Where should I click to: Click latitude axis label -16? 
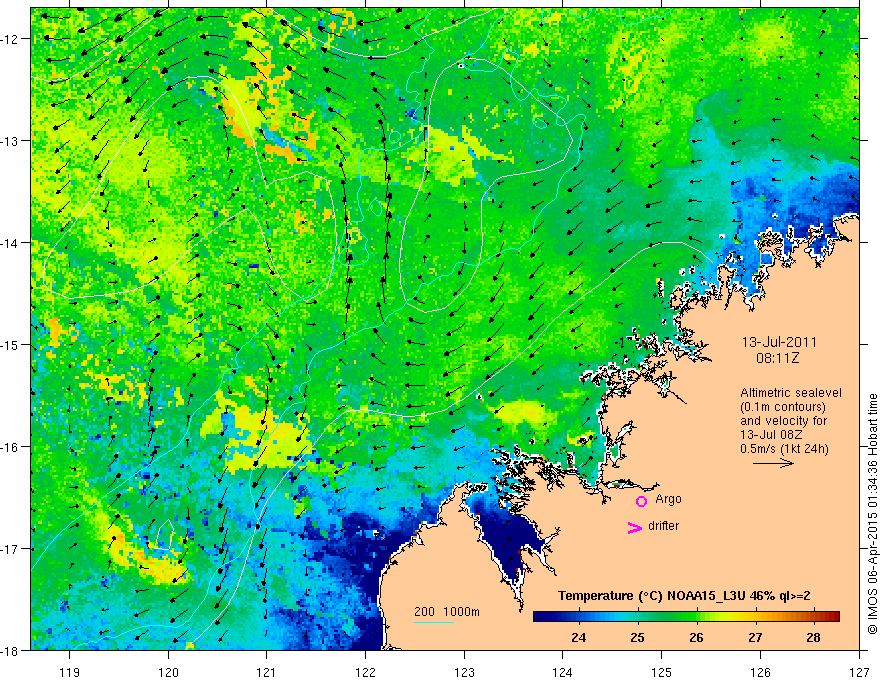(x=10, y=447)
